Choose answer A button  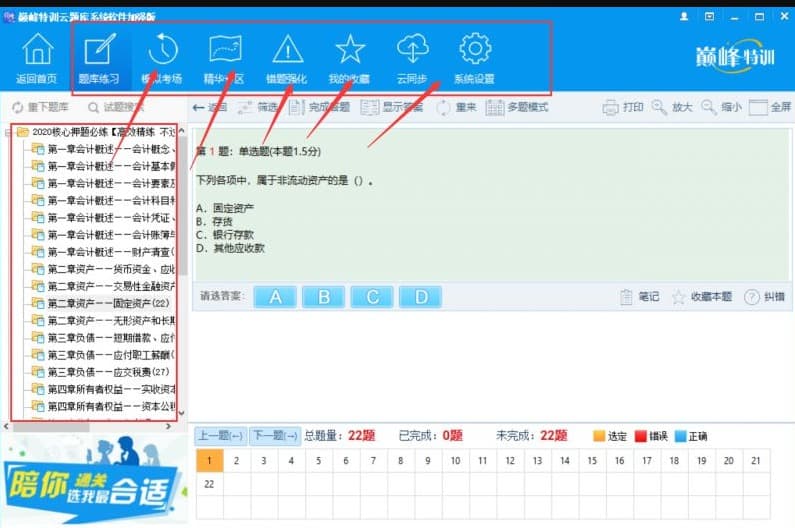[275, 297]
